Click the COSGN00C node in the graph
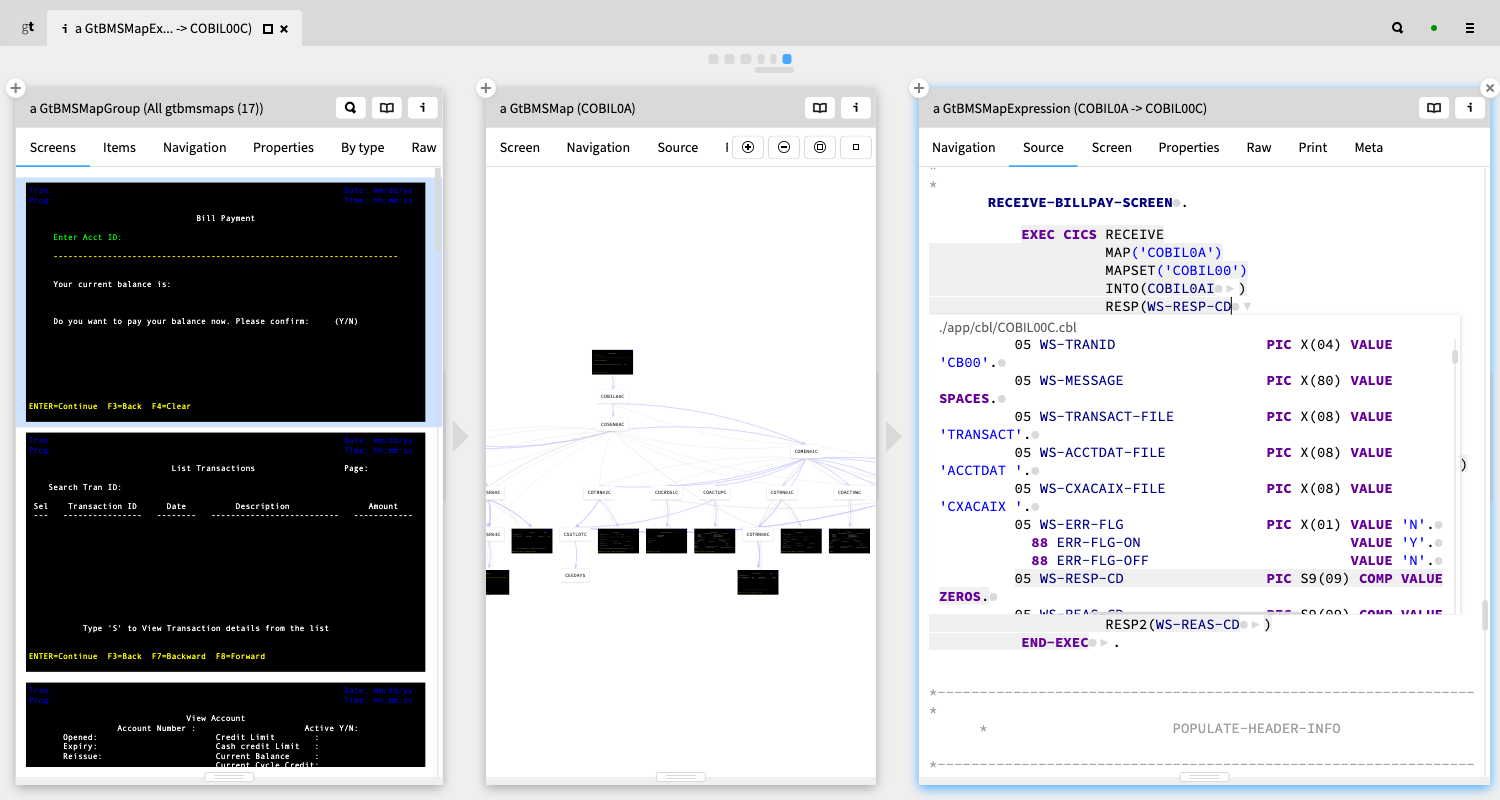The width and height of the screenshot is (1500, 800). click(x=612, y=424)
